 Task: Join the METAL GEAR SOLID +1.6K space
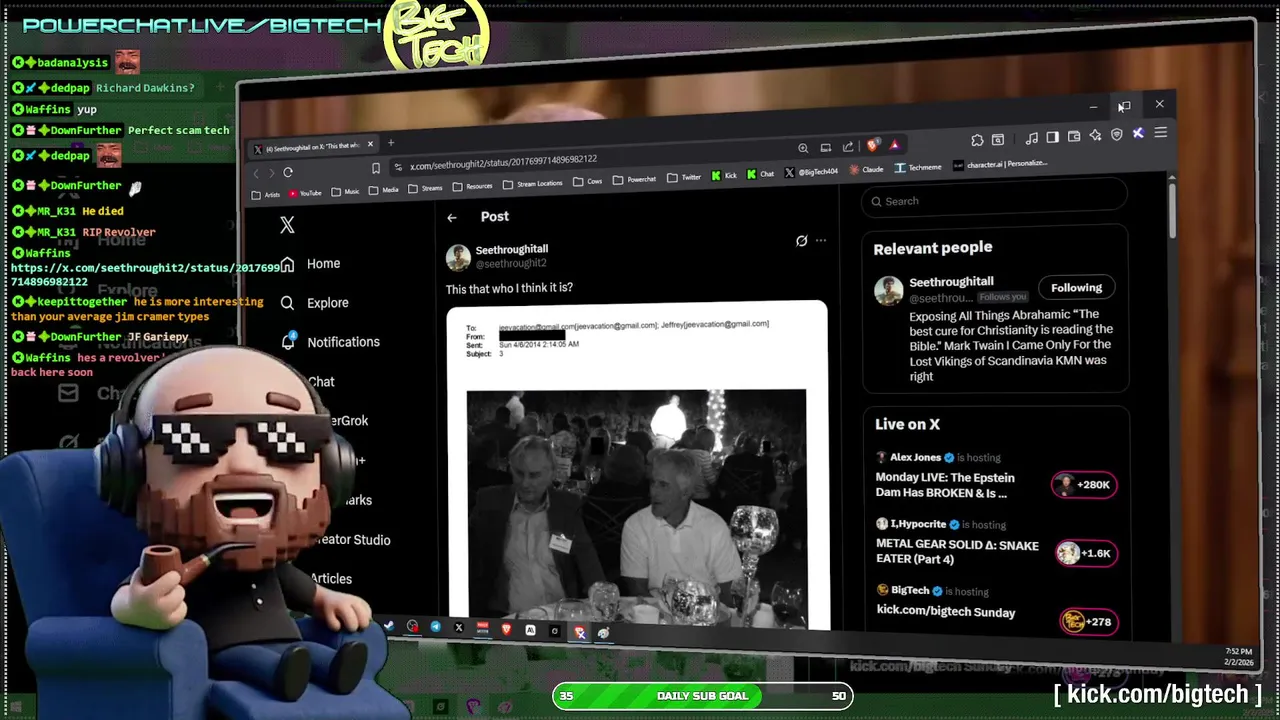coord(1086,553)
